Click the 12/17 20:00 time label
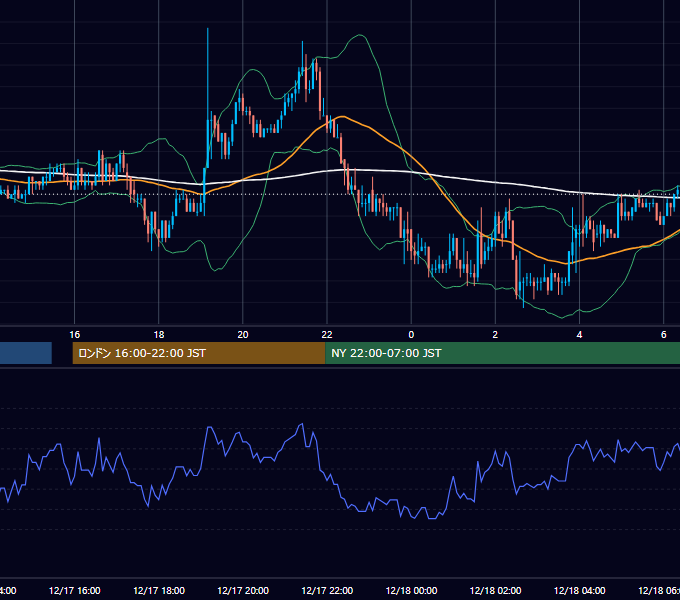This screenshot has height=600, width=680. [243, 590]
